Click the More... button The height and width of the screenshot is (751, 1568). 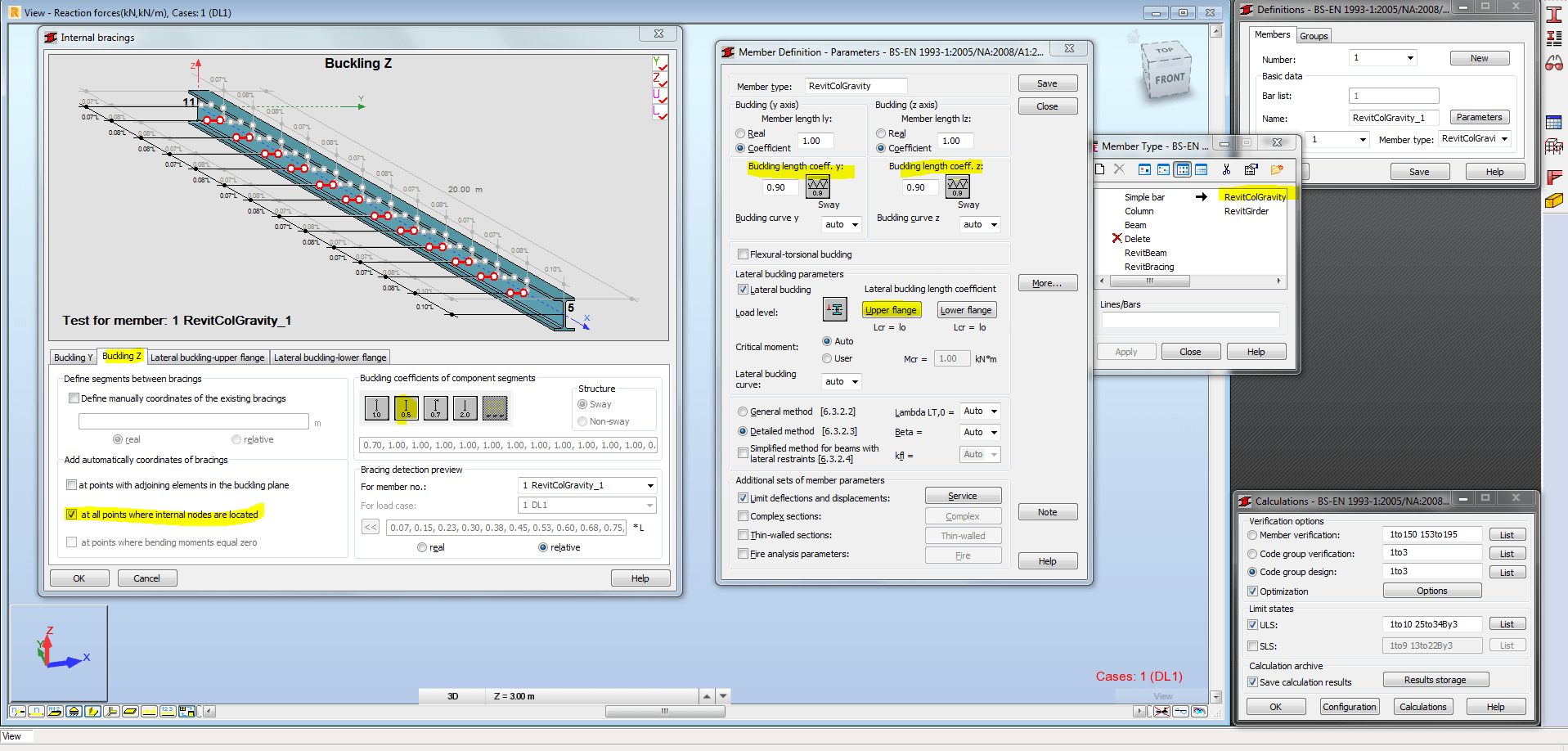tap(1048, 283)
